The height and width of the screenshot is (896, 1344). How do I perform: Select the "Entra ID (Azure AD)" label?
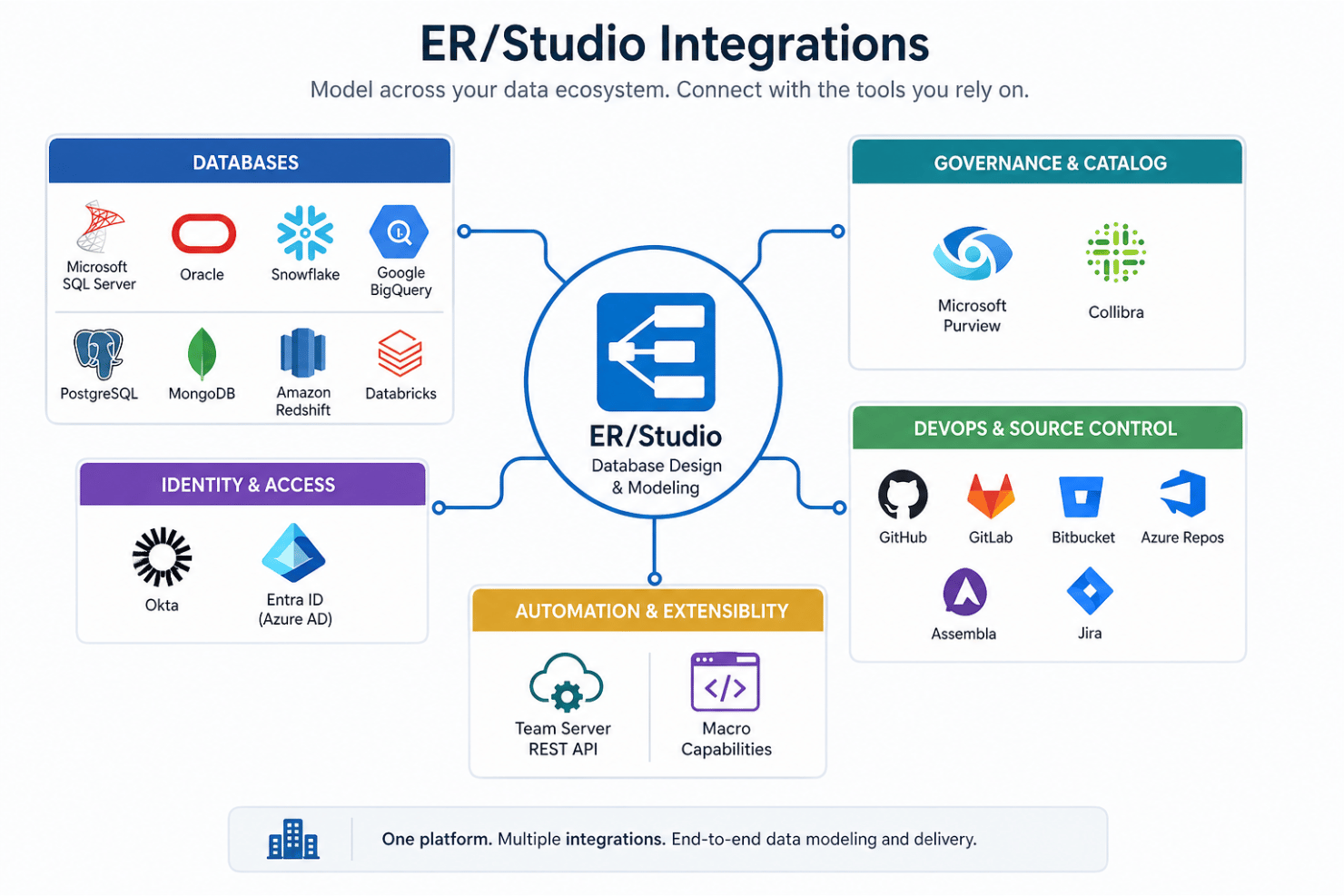click(x=295, y=609)
